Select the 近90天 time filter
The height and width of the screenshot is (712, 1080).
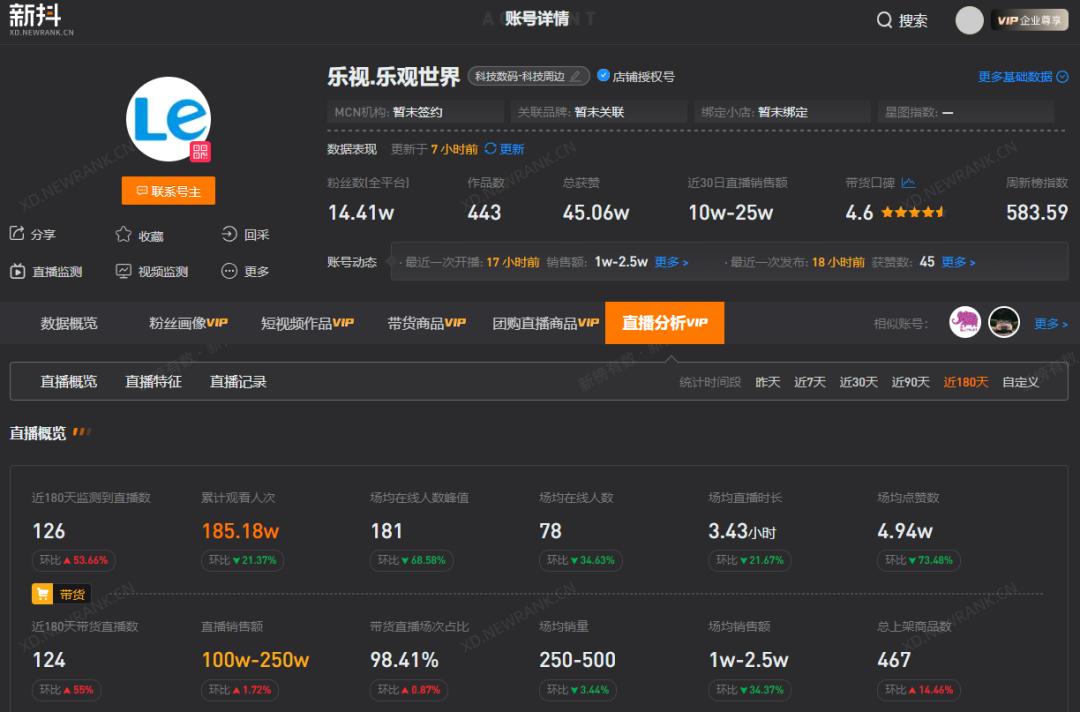(x=909, y=381)
